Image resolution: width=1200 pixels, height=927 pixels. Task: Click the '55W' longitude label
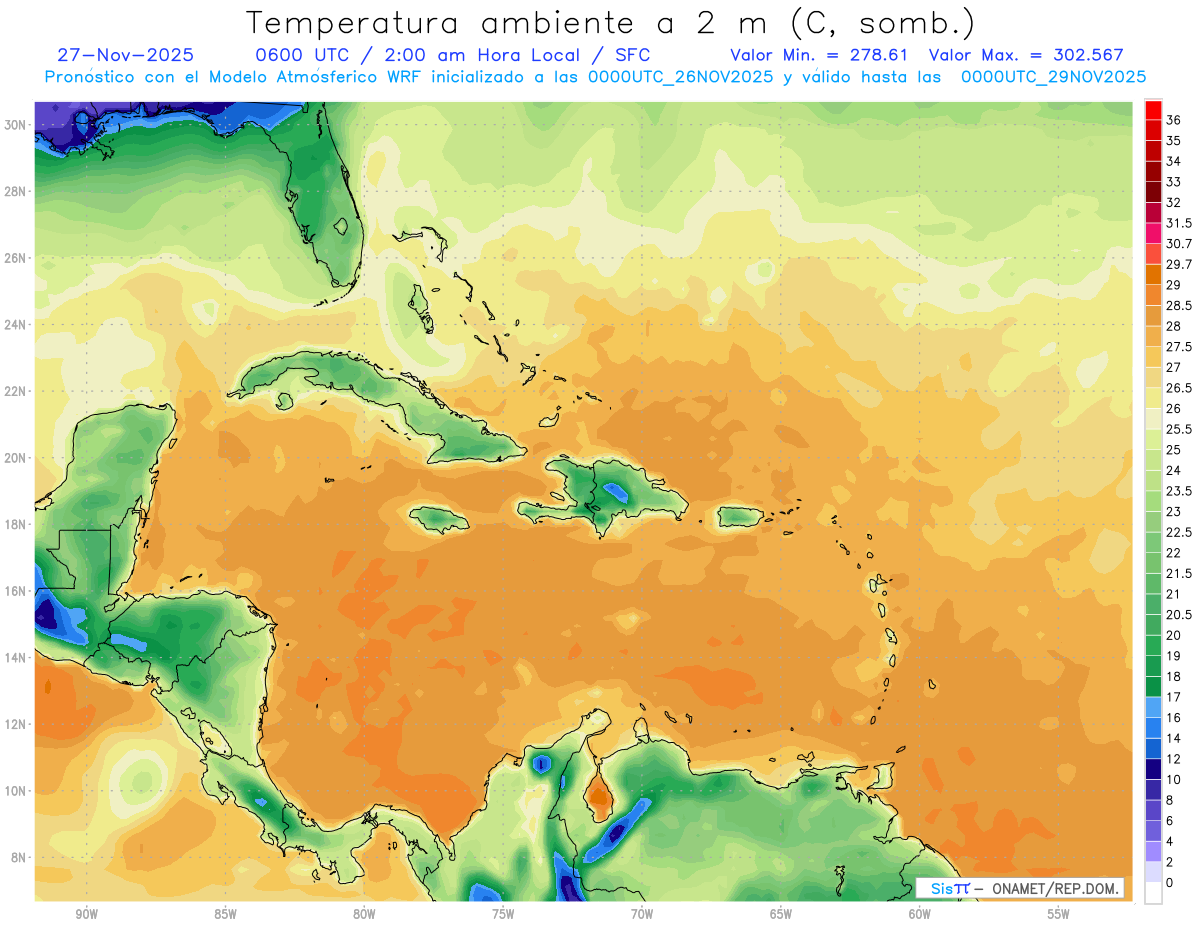tap(1059, 914)
